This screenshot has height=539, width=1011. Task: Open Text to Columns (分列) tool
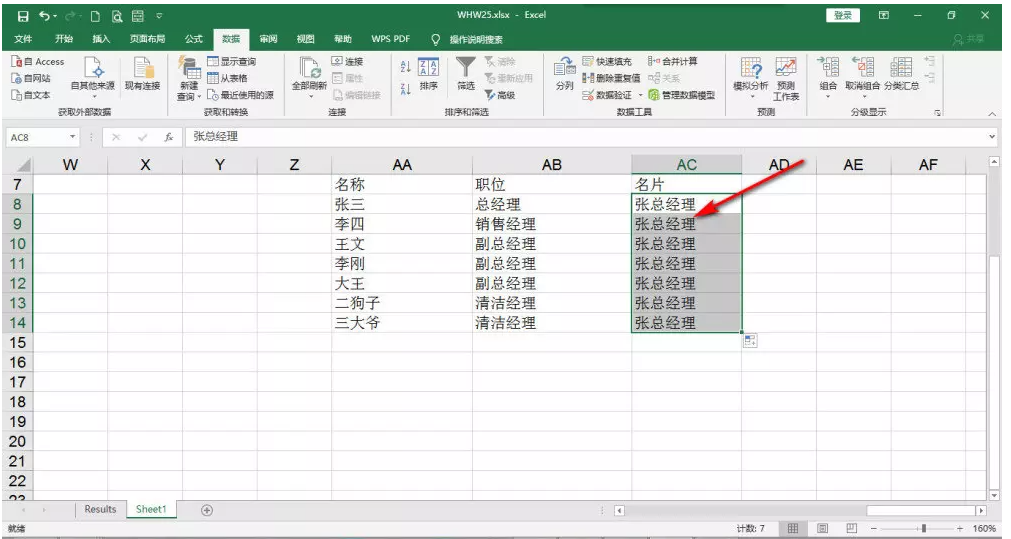click(565, 72)
